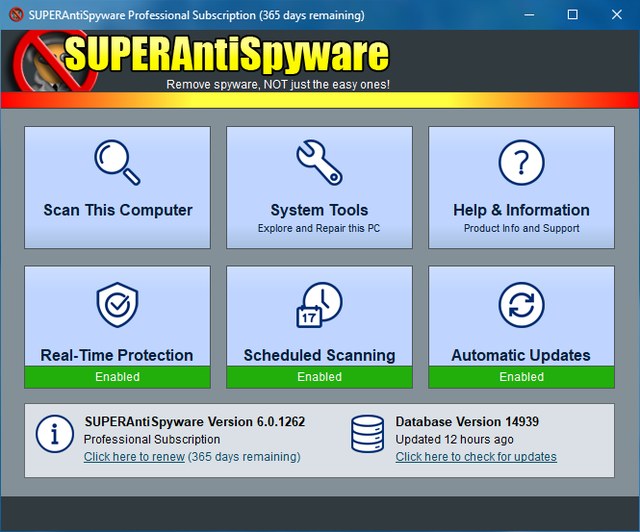640x532 pixels.
Task: Toggle Automatic Updates Enabled status bar
Action: tap(521, 377)
